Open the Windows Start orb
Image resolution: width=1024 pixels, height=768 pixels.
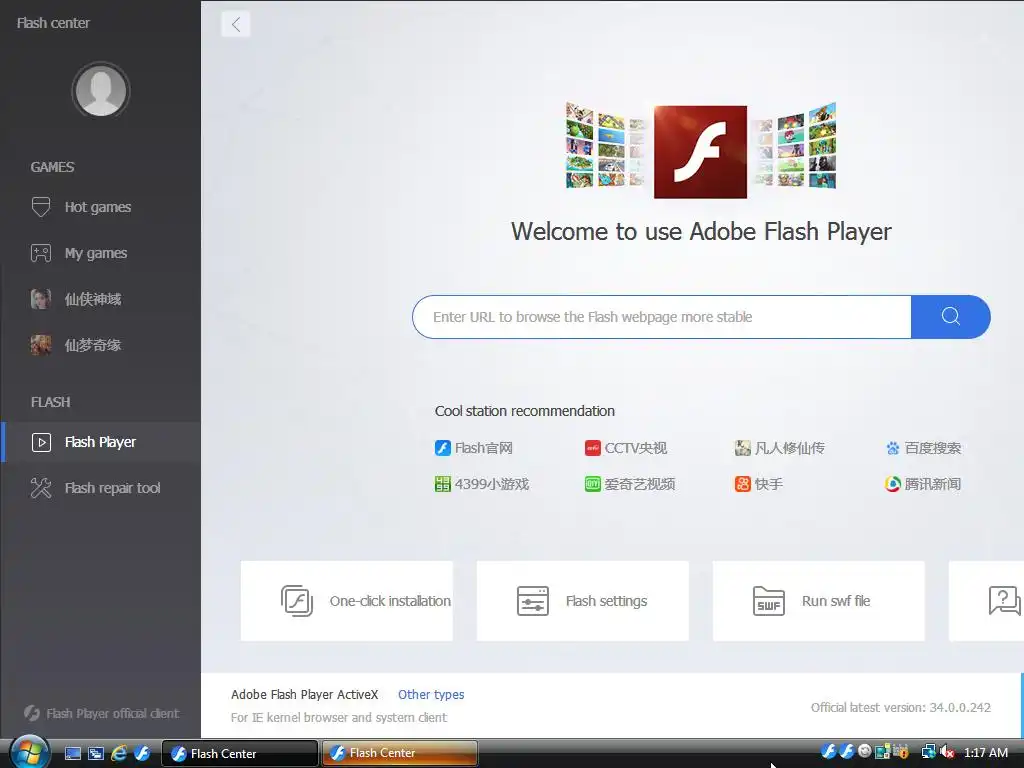(x=29, y=753)
